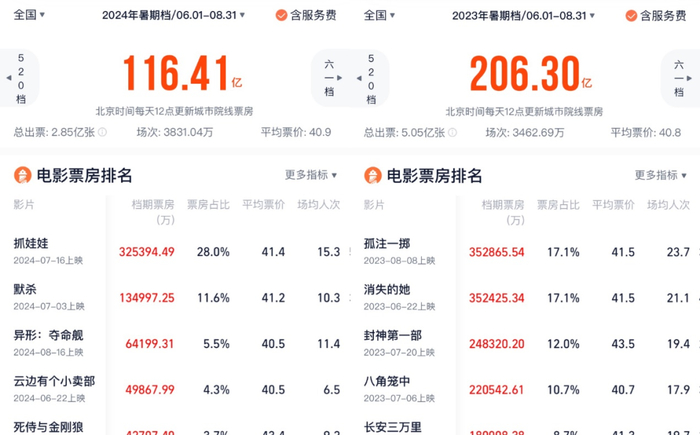The image size is (700, 435).
Task: Click the ranking icon beside 电影票房排名 in 2024 panel
Action: point(23,175)
